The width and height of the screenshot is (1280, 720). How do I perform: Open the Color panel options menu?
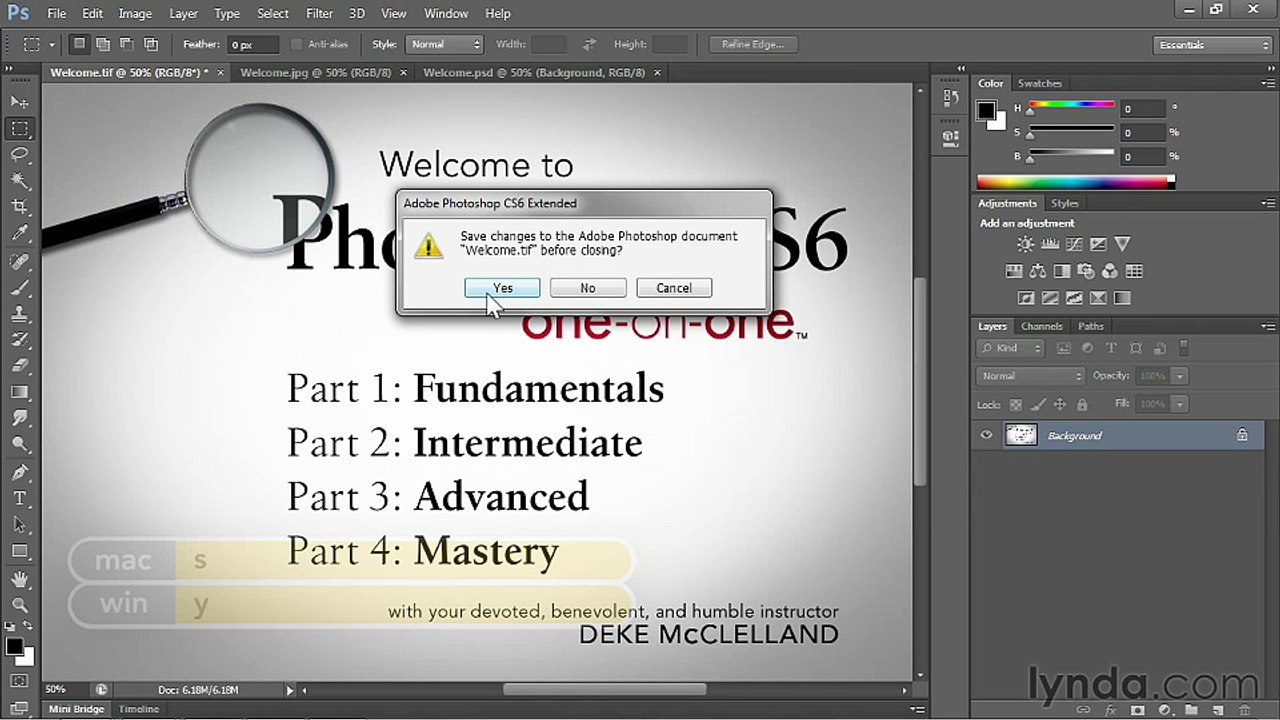click(1267, 83)
